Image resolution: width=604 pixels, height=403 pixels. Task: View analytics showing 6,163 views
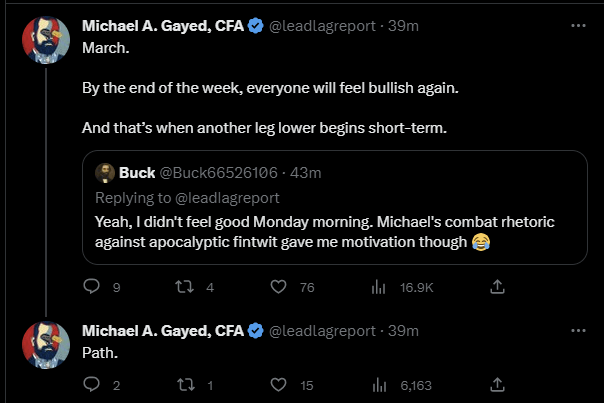click(x=379, y=385)
